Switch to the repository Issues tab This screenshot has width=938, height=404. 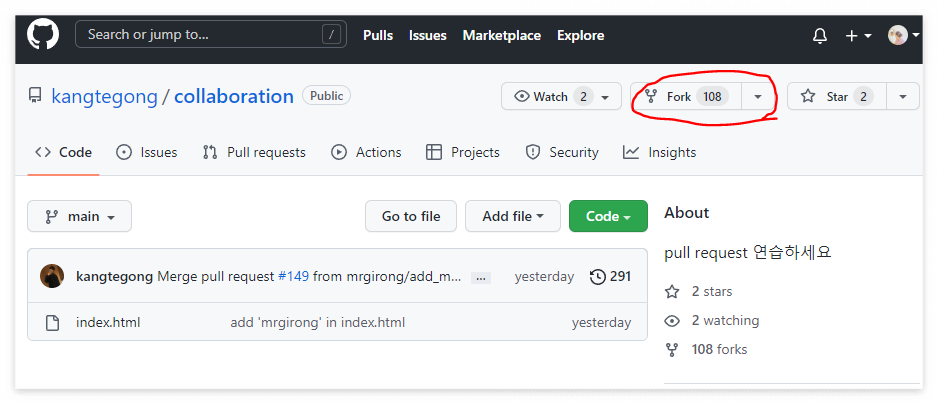tap(147, 153)
